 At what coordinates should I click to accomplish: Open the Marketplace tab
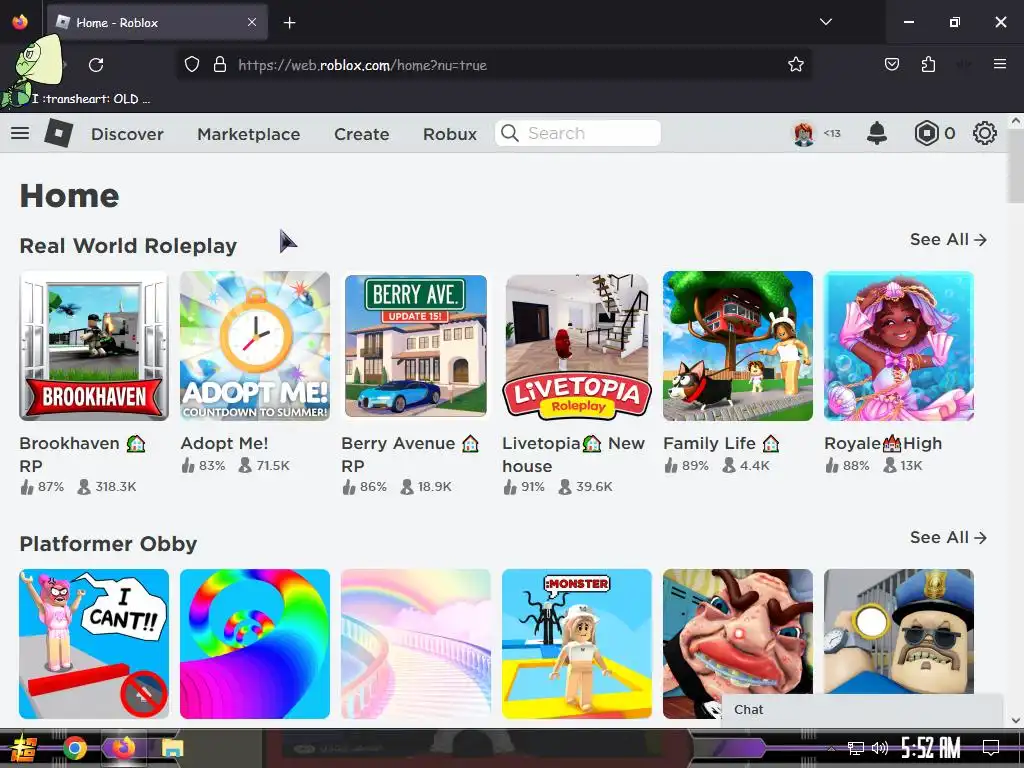click(249, 134)
